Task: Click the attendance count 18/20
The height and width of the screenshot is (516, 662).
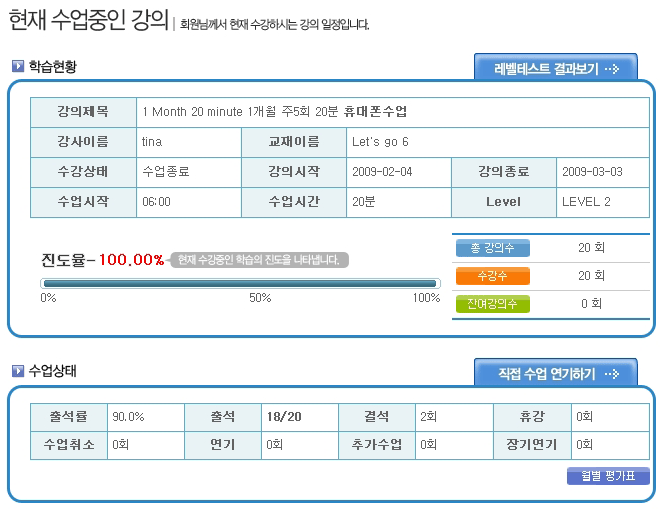Action: pos(284,417)
